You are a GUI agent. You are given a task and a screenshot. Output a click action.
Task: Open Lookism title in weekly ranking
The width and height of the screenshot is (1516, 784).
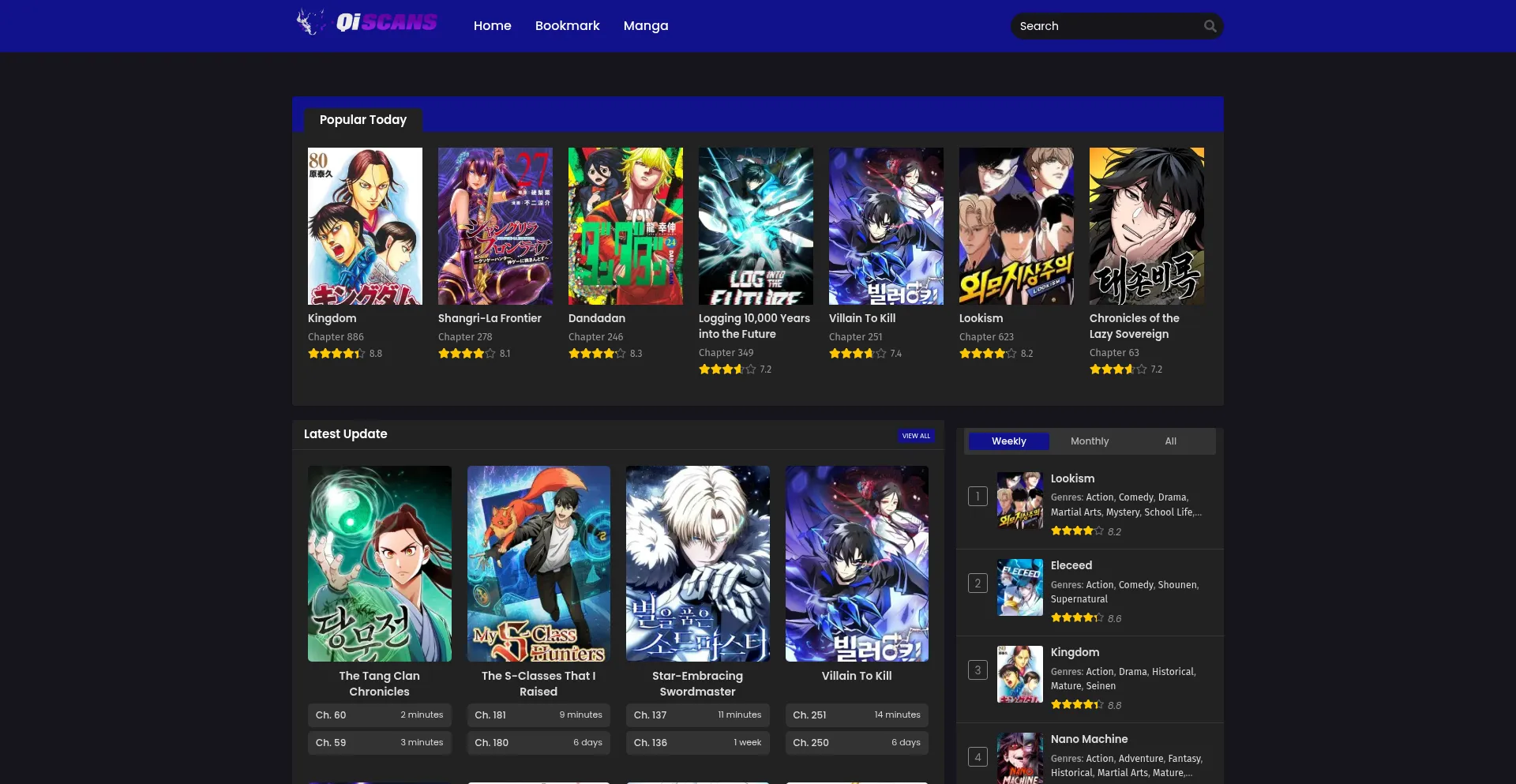[x=1072, y=478]
